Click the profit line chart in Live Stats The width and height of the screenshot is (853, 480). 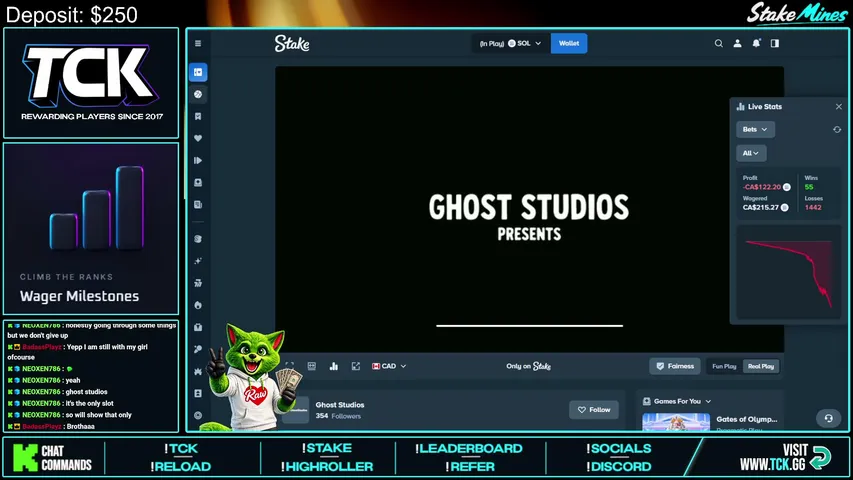click(x=788, y=272)
